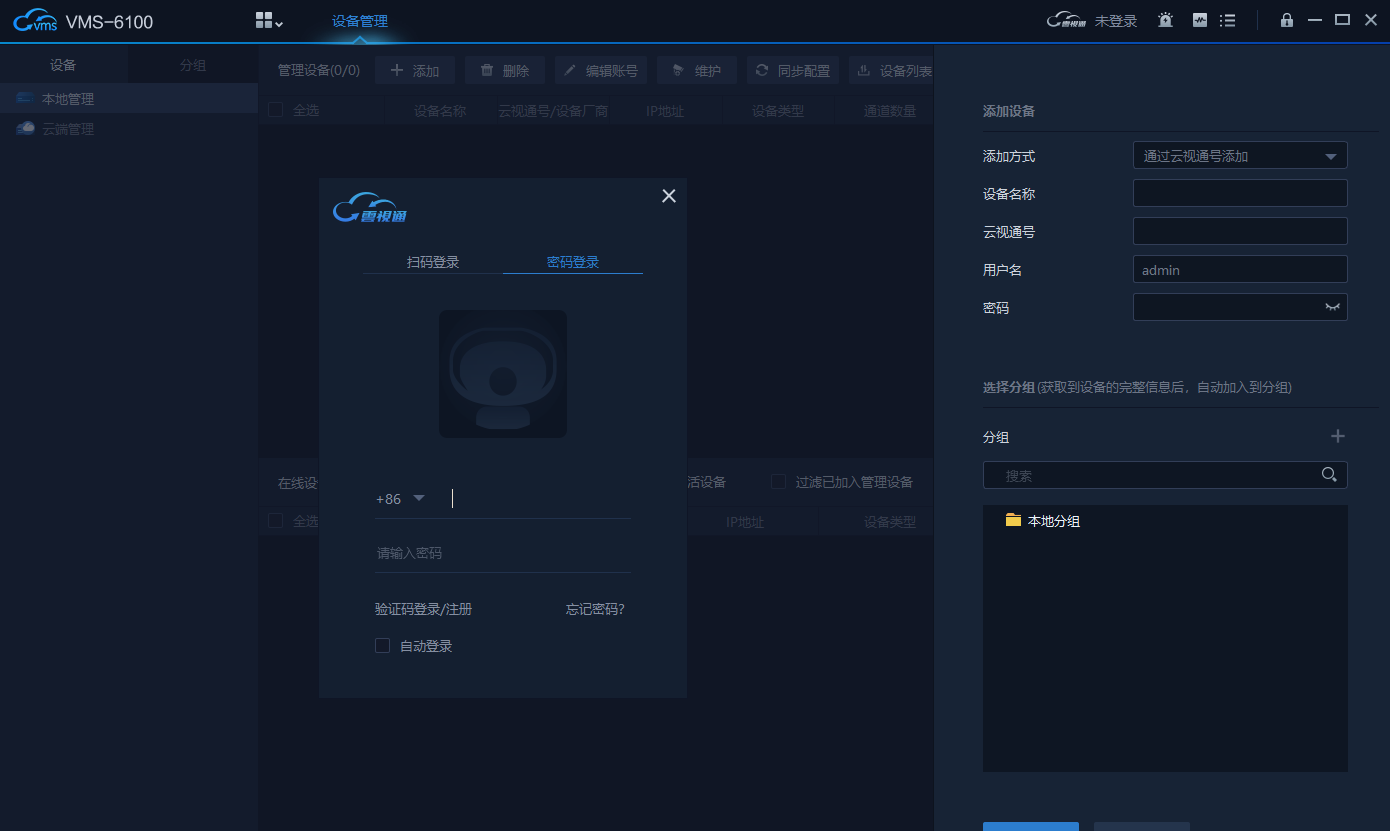Add a new group with the plus icon
This screenshot has height=831, width=1390.
point(1338,436)
